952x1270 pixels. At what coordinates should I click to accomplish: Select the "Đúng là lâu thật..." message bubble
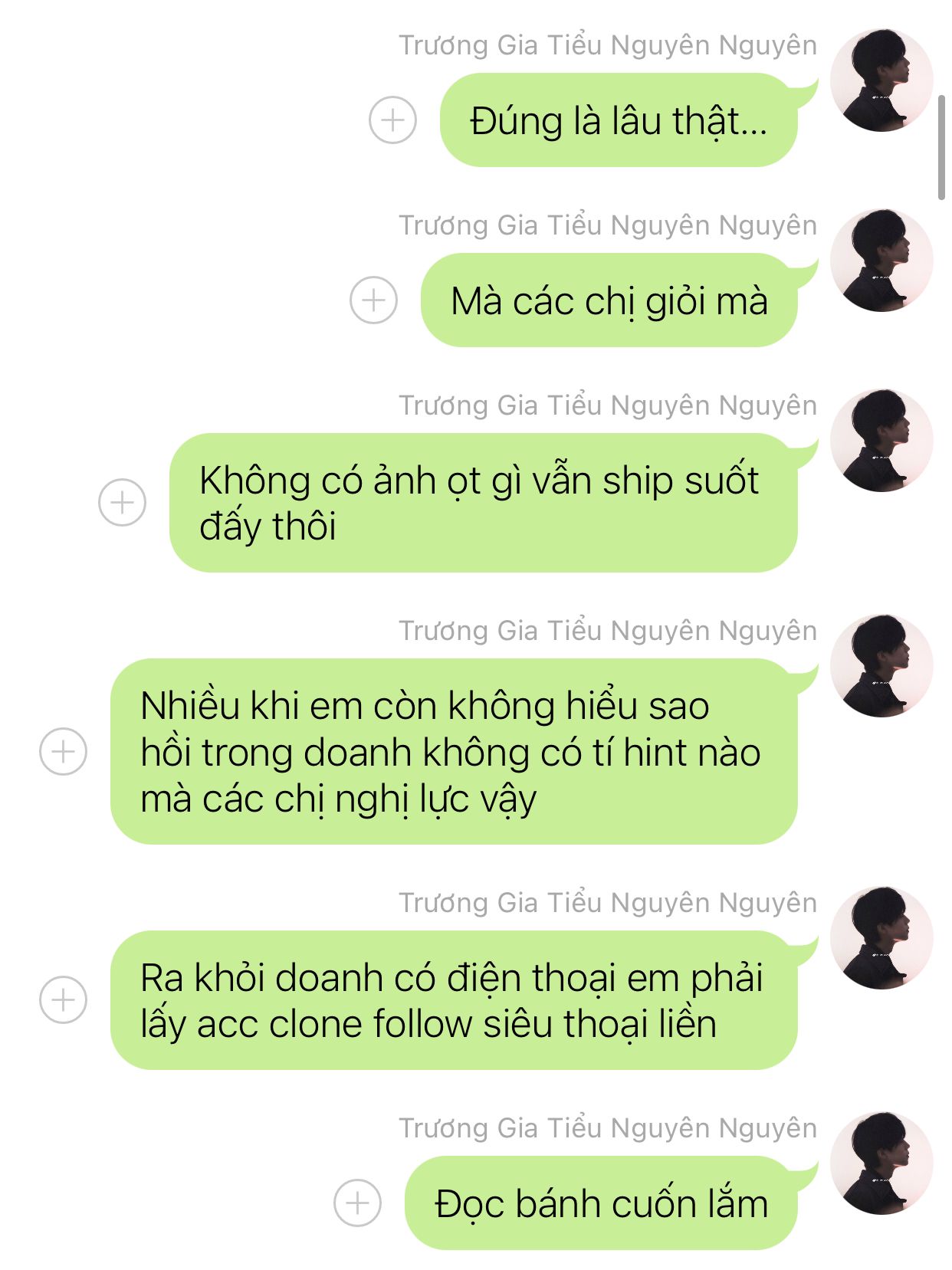click(619, 120)
